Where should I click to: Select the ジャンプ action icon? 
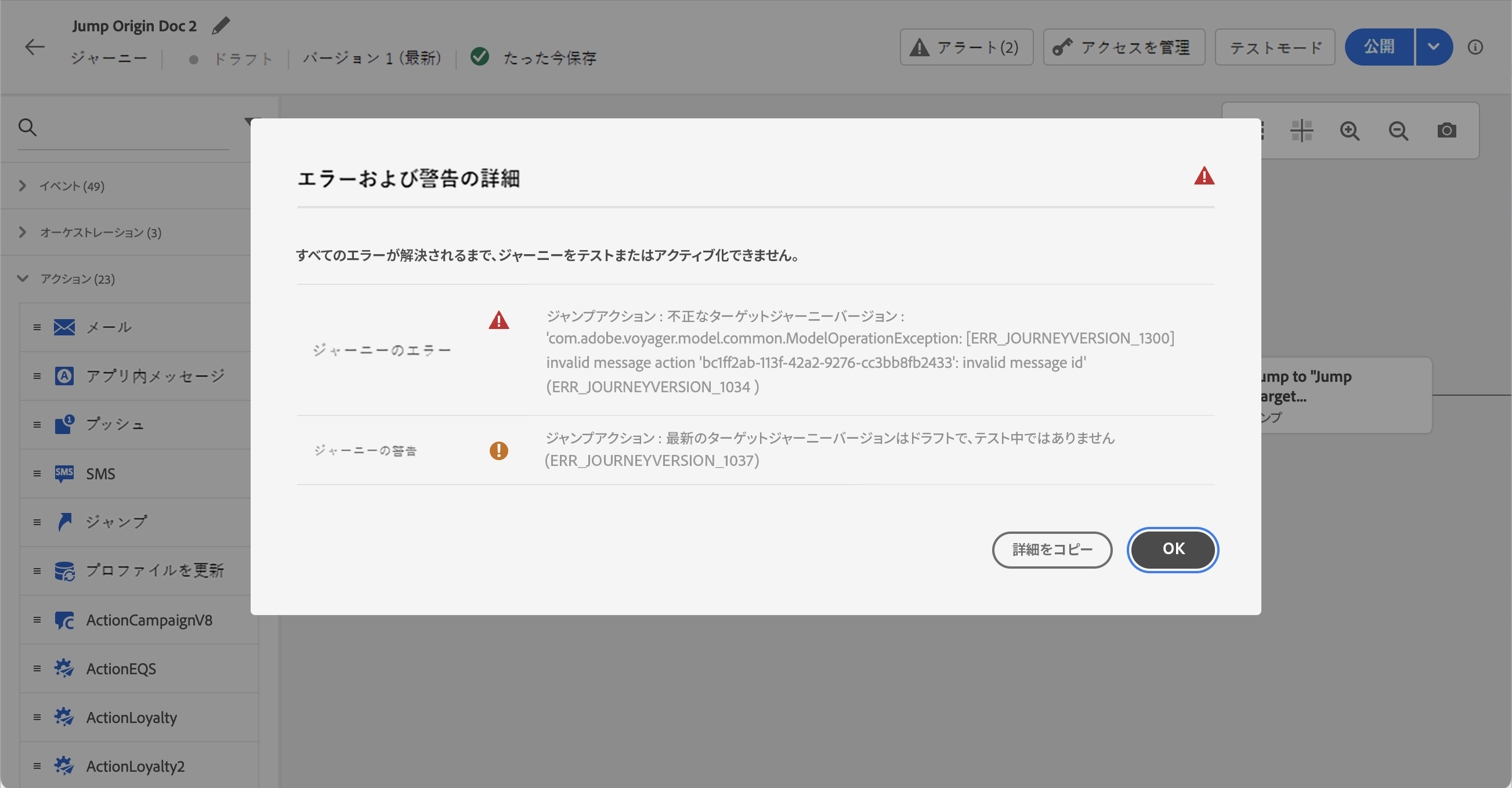pos(64,522)
